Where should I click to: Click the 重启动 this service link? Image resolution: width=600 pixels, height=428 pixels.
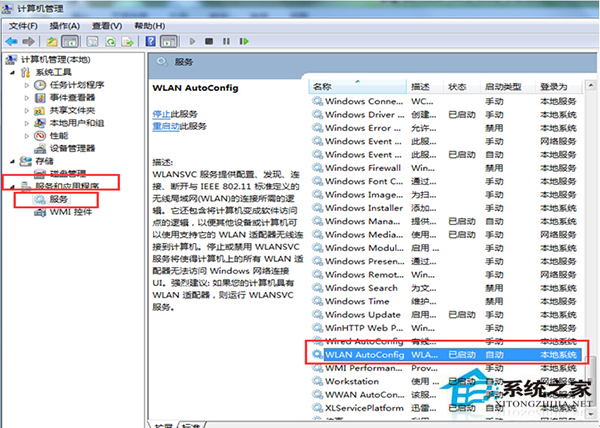pos(166,126)
